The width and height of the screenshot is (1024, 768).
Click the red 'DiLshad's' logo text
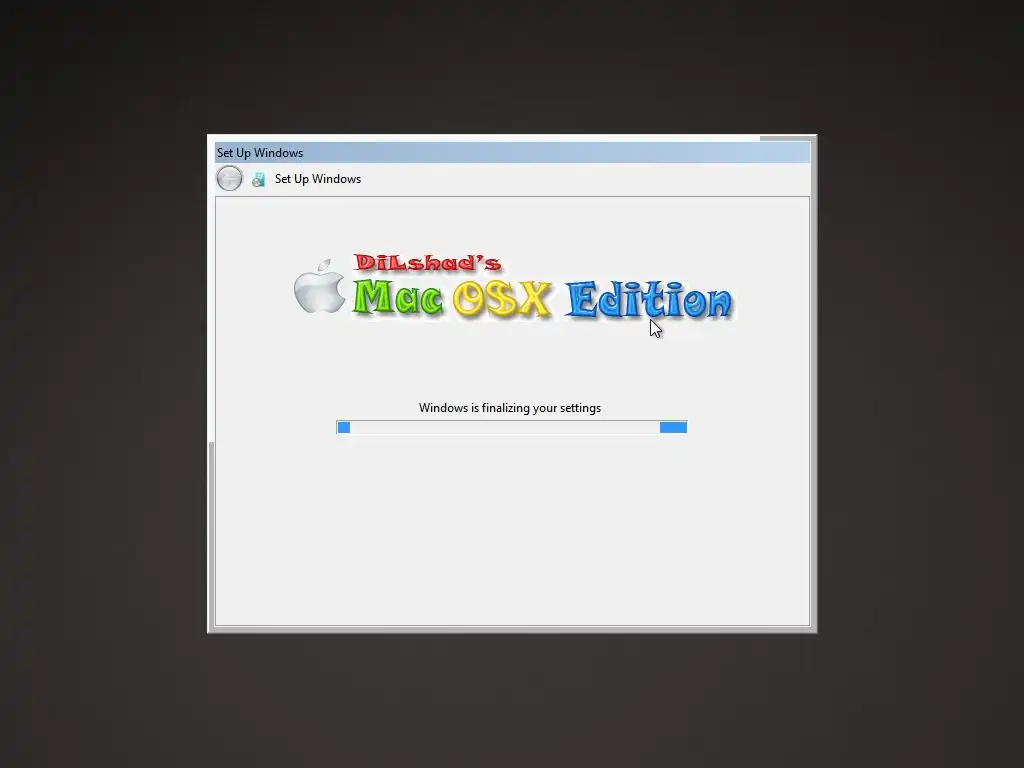(428, 263)
